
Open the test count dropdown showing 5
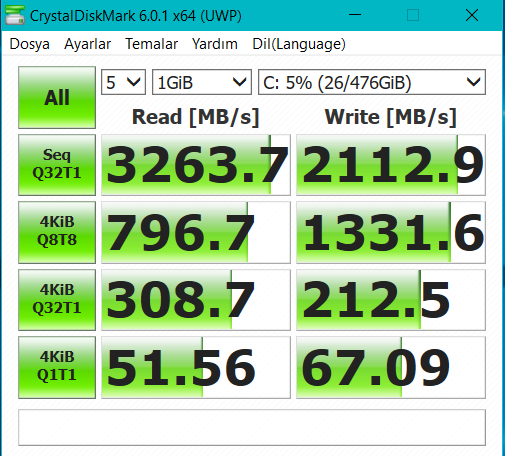[123, 82]
